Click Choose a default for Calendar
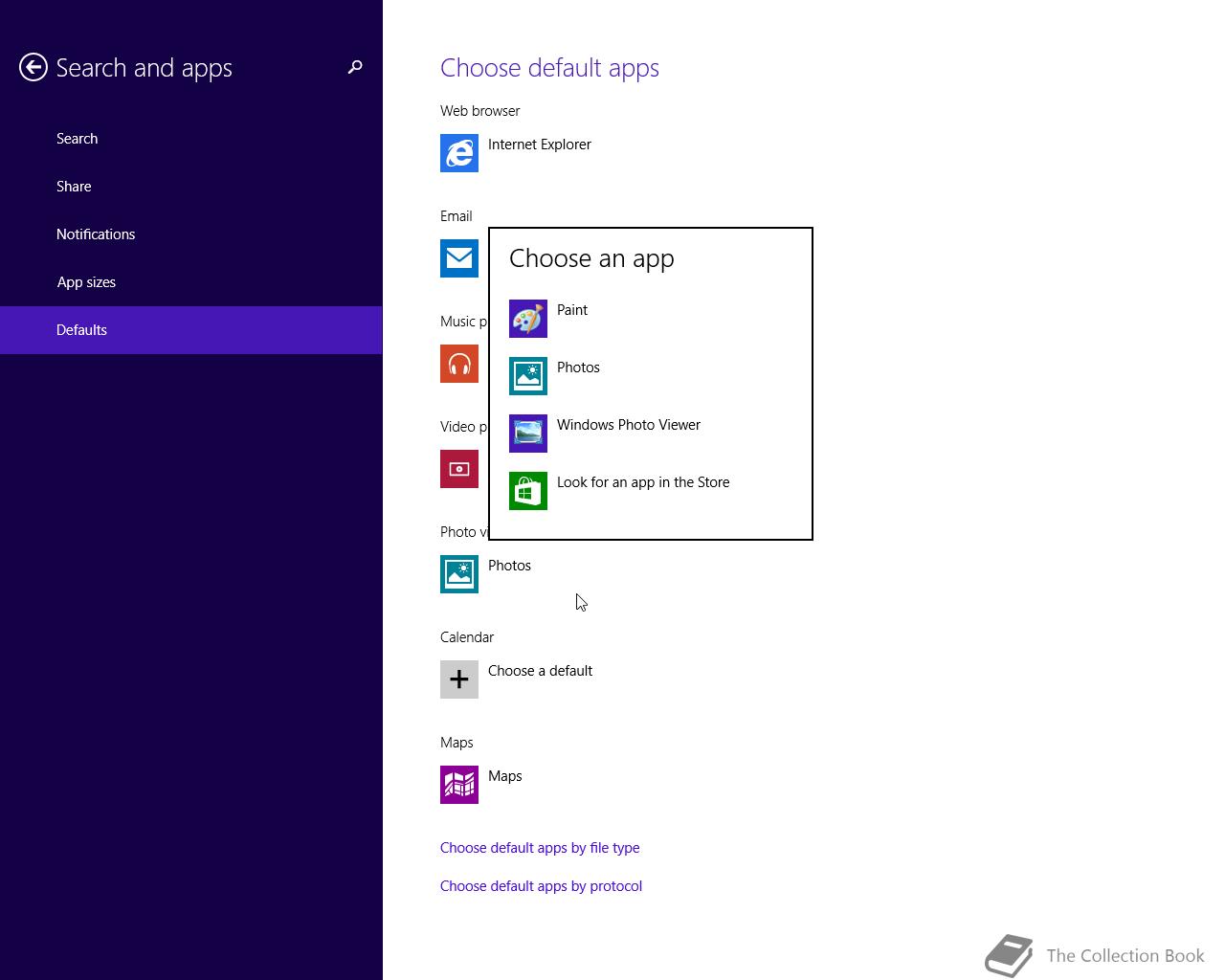The height and width of the screenshot is (980, 1225). (540, 671)
